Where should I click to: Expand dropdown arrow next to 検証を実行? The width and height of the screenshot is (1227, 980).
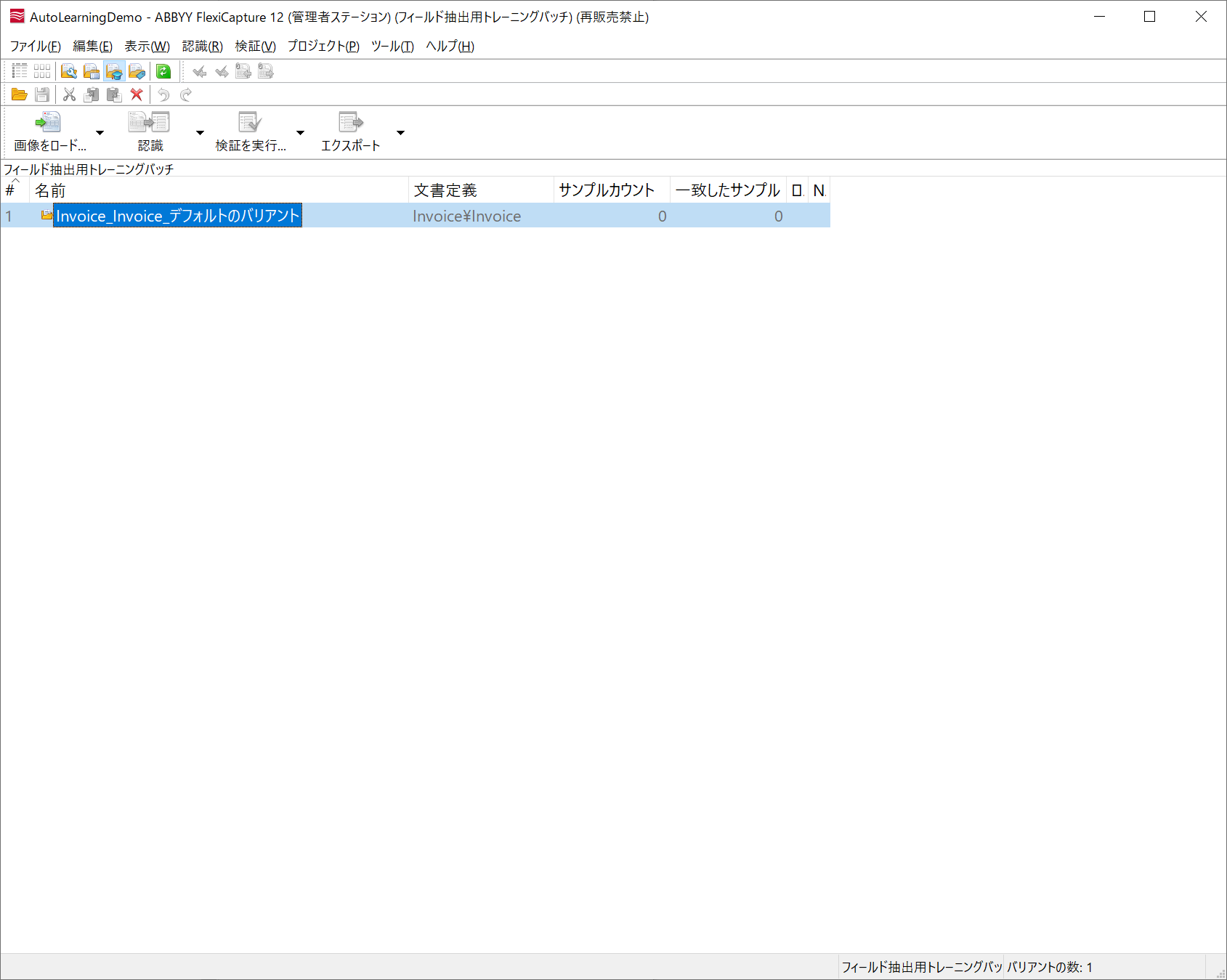click(301, 132)
